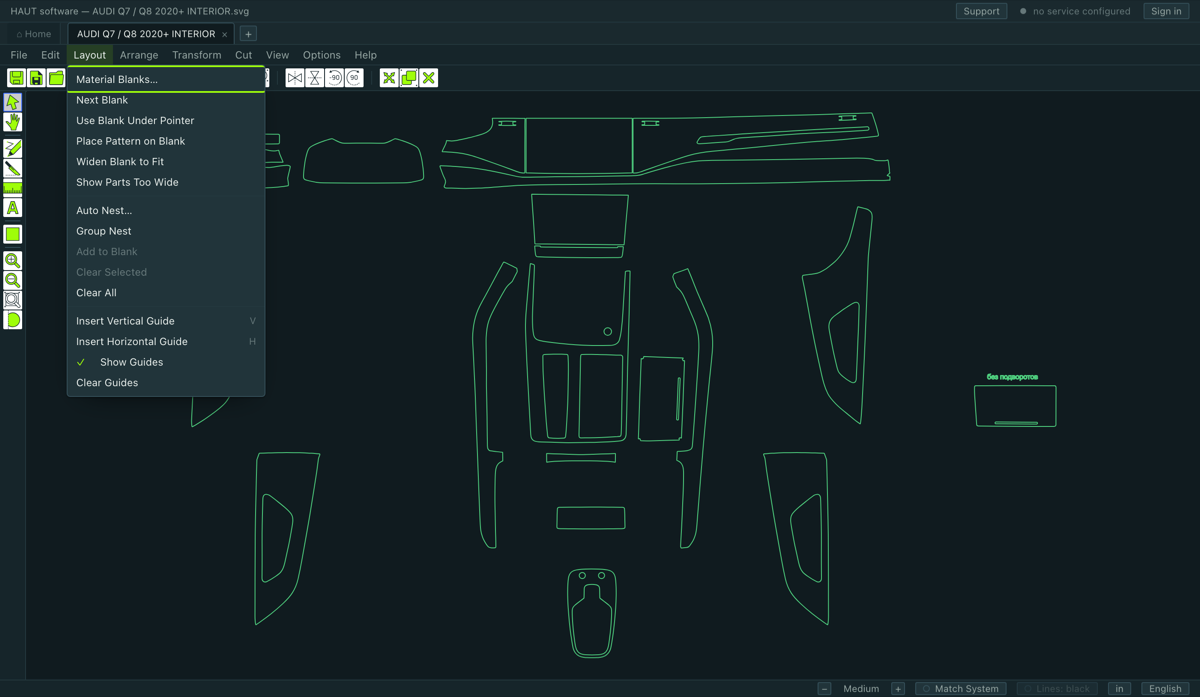Click the open folder icon
The image size is (1200, 697).
[x=56, y=78]
